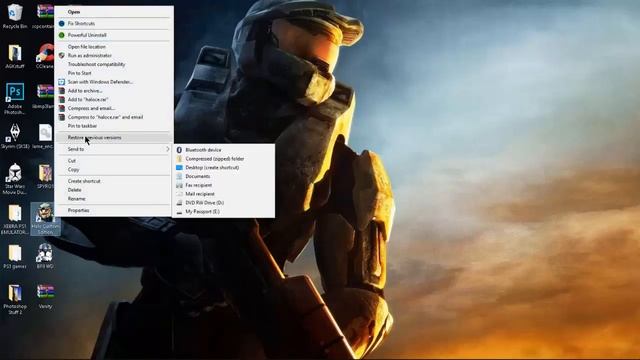
Task: Send to Compressed (zipped) folder
Action: [224, 159]
